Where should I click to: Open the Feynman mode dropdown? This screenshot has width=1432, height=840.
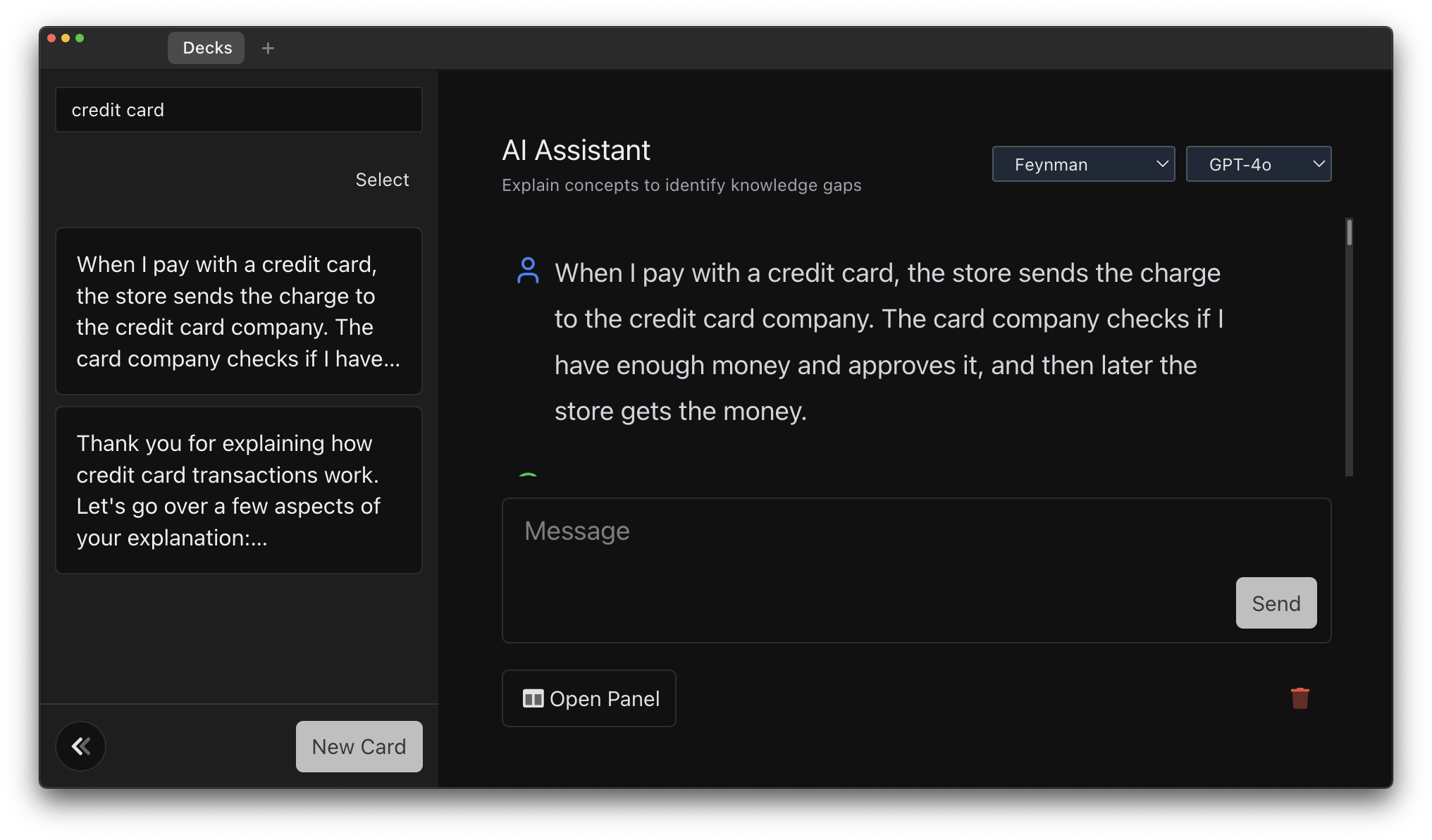coord(1083,163)
